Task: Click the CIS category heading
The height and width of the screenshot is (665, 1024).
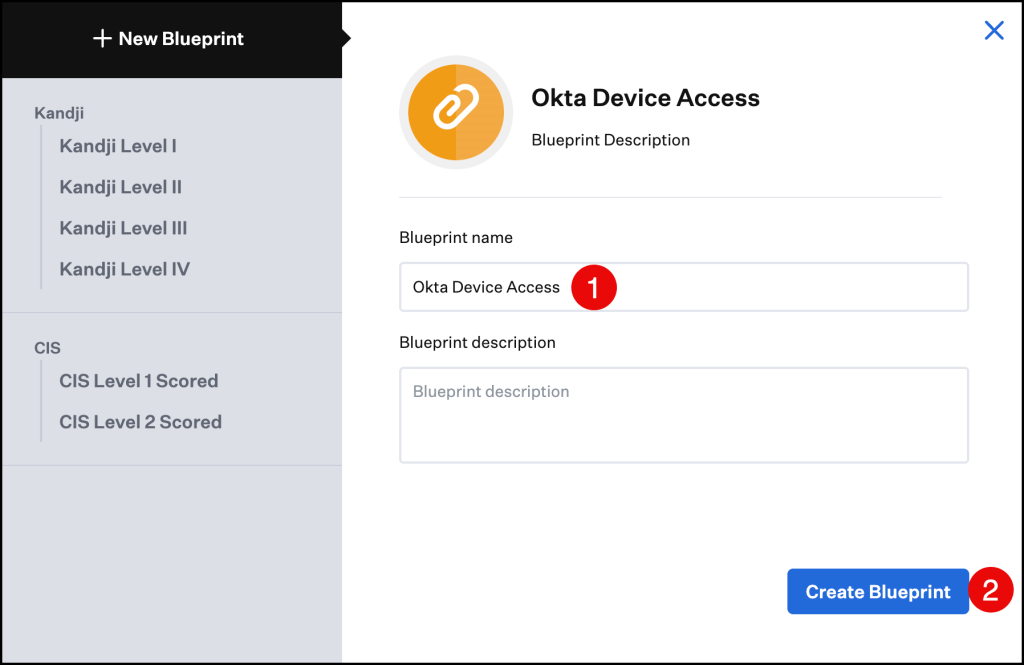Action: pyautogui.click(x=47, y=348)
